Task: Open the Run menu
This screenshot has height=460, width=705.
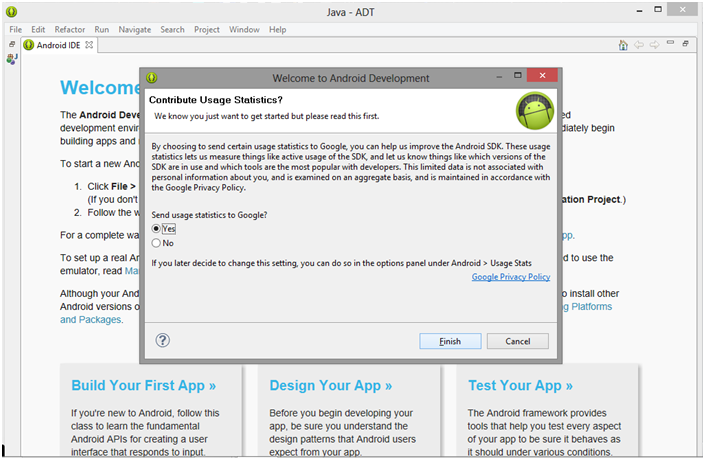Action: pyautogui.click(x=102, y=30)
